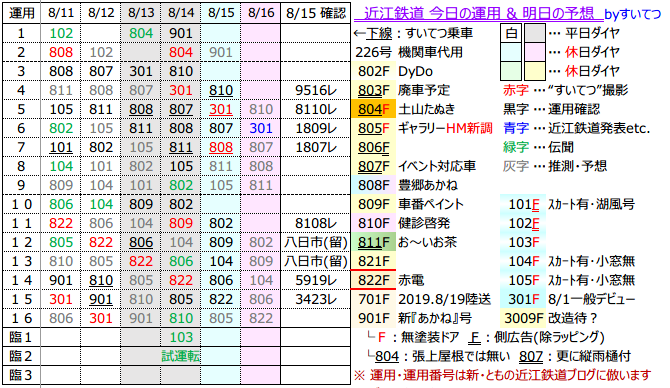Viewport: 670px width, 388px height.
Task: Select the blue 301 cell under 8/16
Action: pos(261,128)
